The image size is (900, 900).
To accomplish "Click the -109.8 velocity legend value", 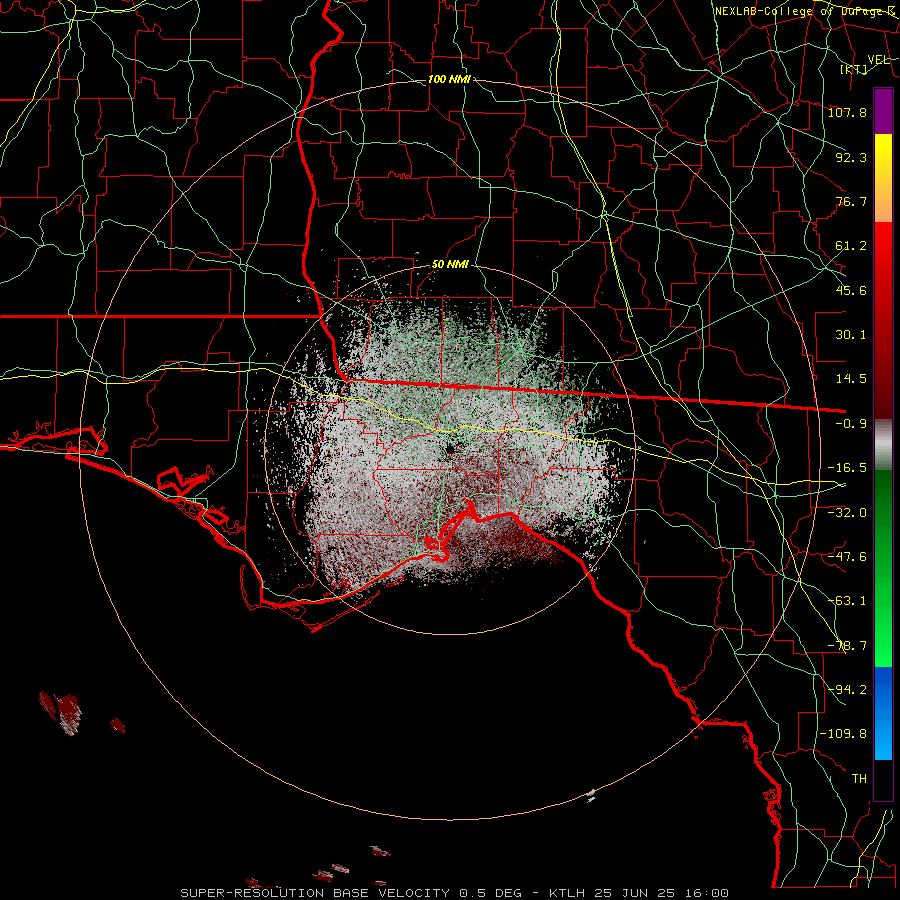I will pyautogui.click(x=844, y=734).
